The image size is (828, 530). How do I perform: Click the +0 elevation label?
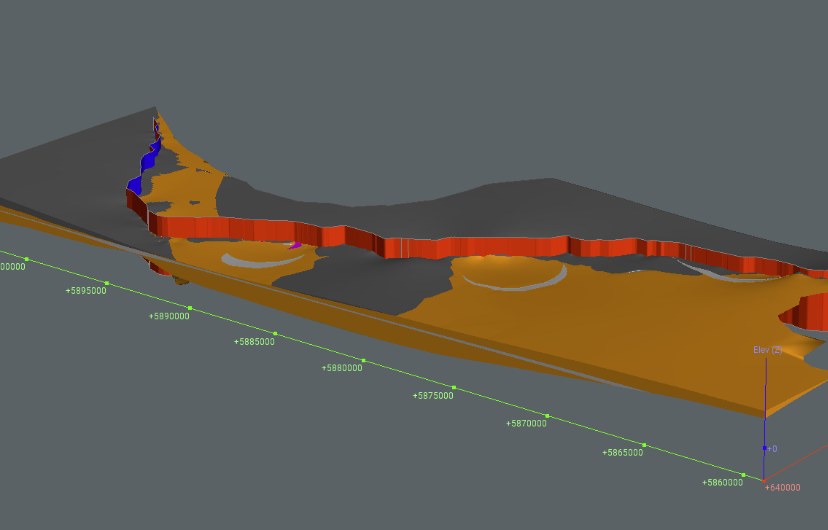tap(772, 449)
